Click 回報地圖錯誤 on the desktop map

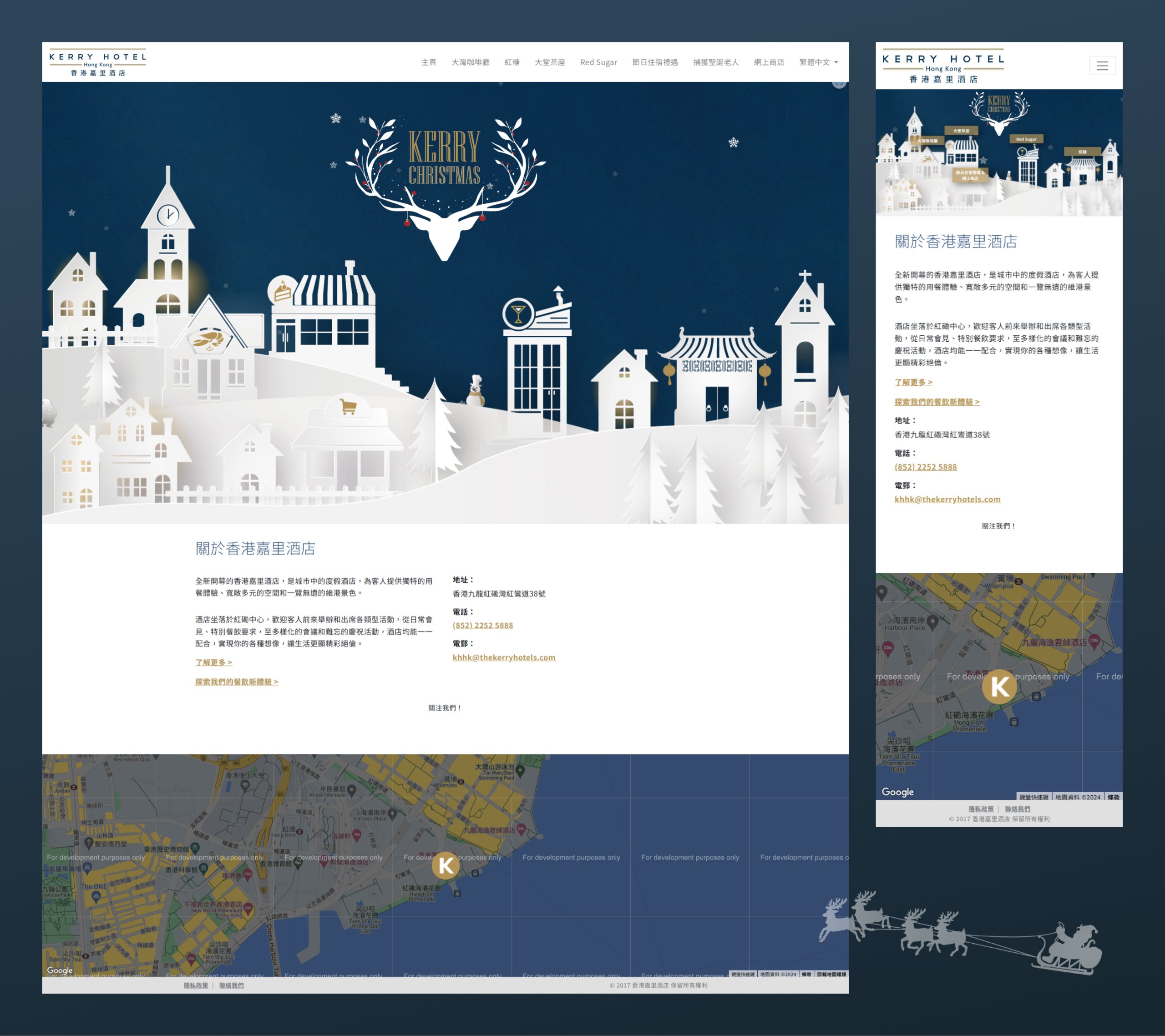click(831, 974)
